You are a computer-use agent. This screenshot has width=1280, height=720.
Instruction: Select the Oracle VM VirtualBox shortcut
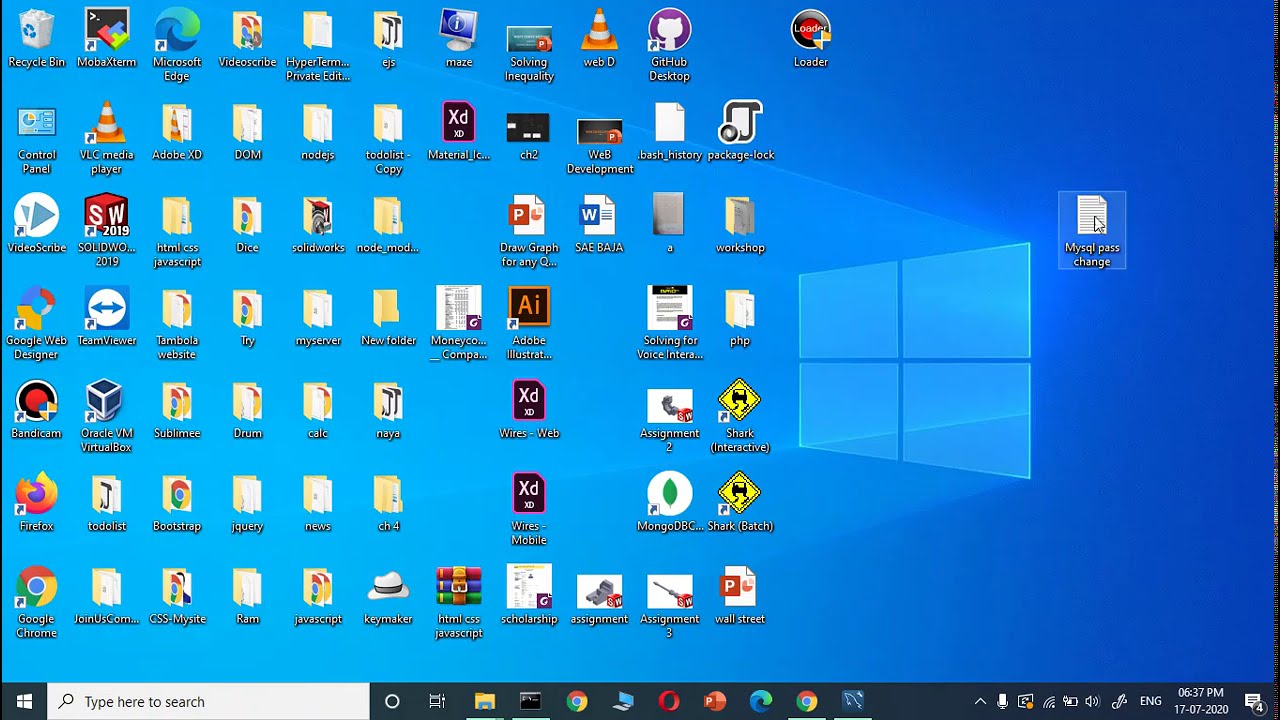(x=107, y=418)
